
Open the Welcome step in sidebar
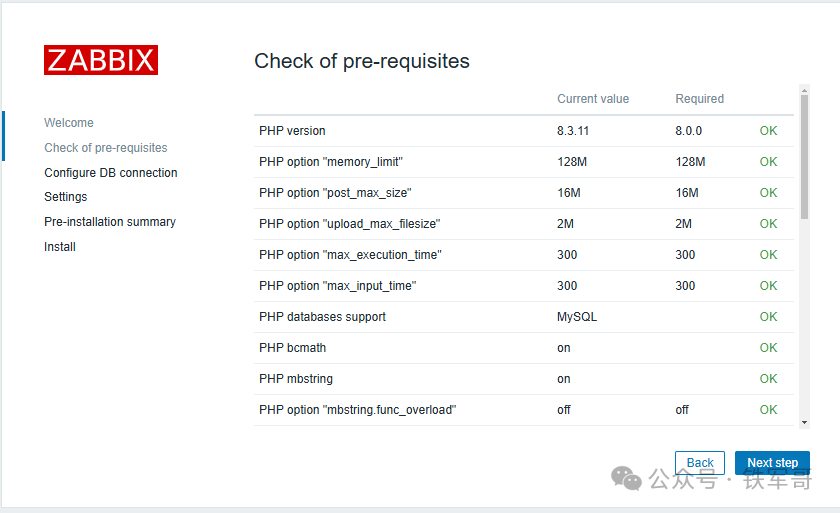(x=69, y=123)
